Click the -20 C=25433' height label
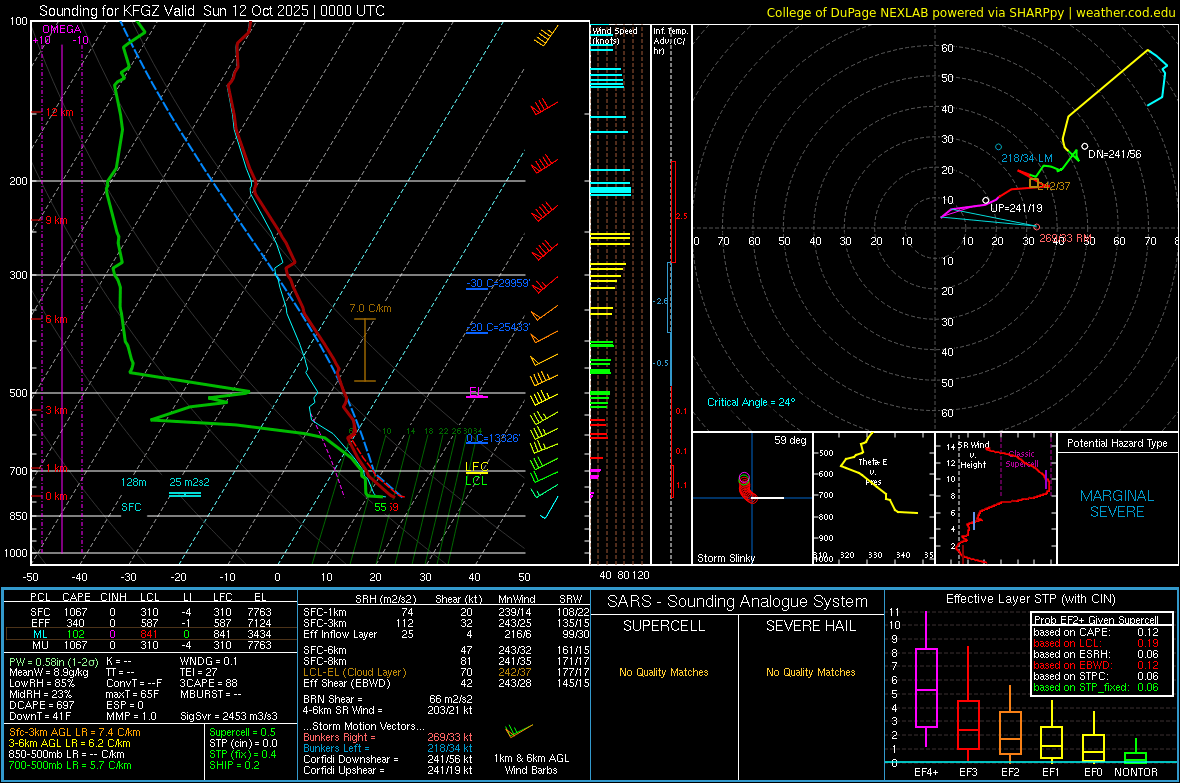 tap(498, 328)
